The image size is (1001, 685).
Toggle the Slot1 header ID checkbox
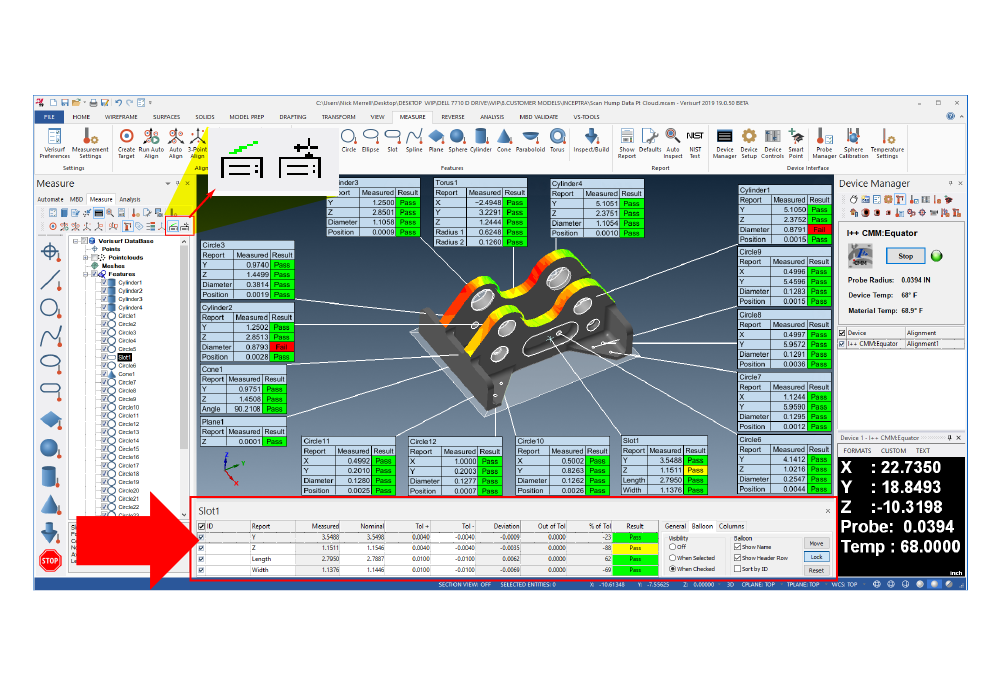coord(202,527)
